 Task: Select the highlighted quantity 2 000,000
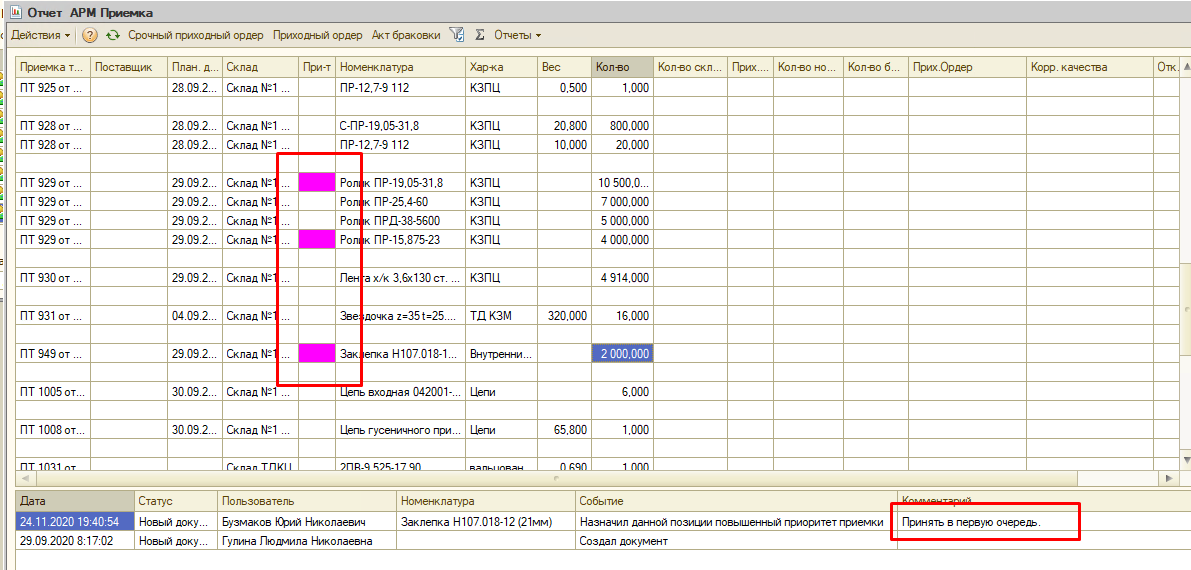pyautogui.click(x=622, y=353)
